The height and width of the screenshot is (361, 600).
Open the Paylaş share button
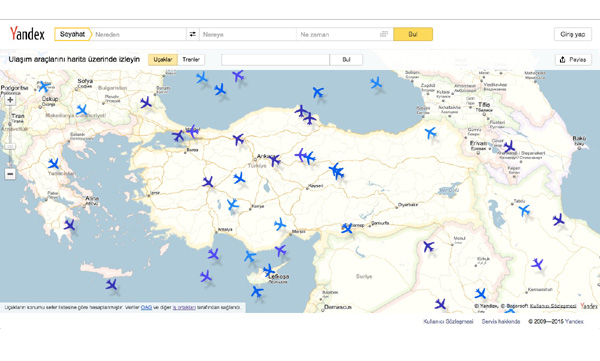[x=573, y=59]
